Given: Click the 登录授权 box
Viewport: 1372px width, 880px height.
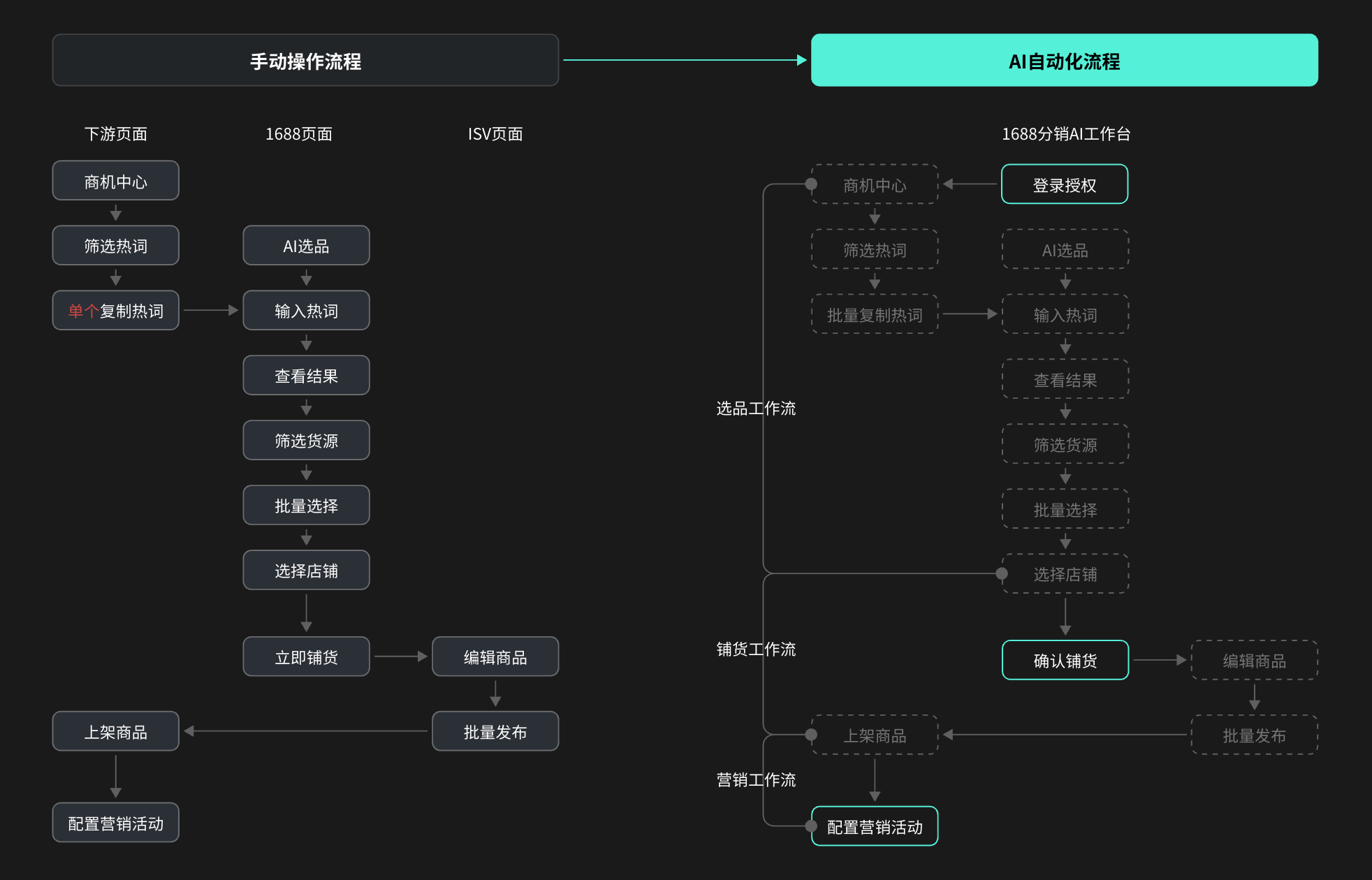Looking at the screenshot, I should click(x=1065, y=184).
